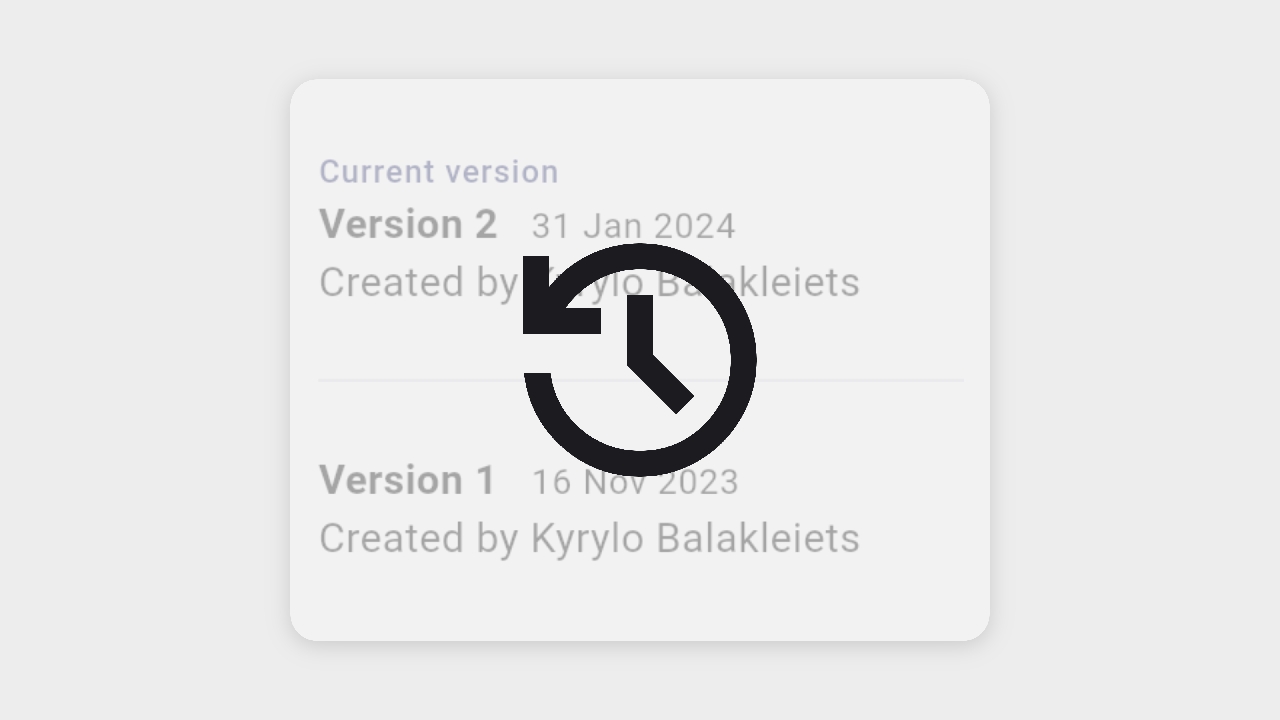Select the Version 1 heading
1280x720 pixels.
pos(407,480)
